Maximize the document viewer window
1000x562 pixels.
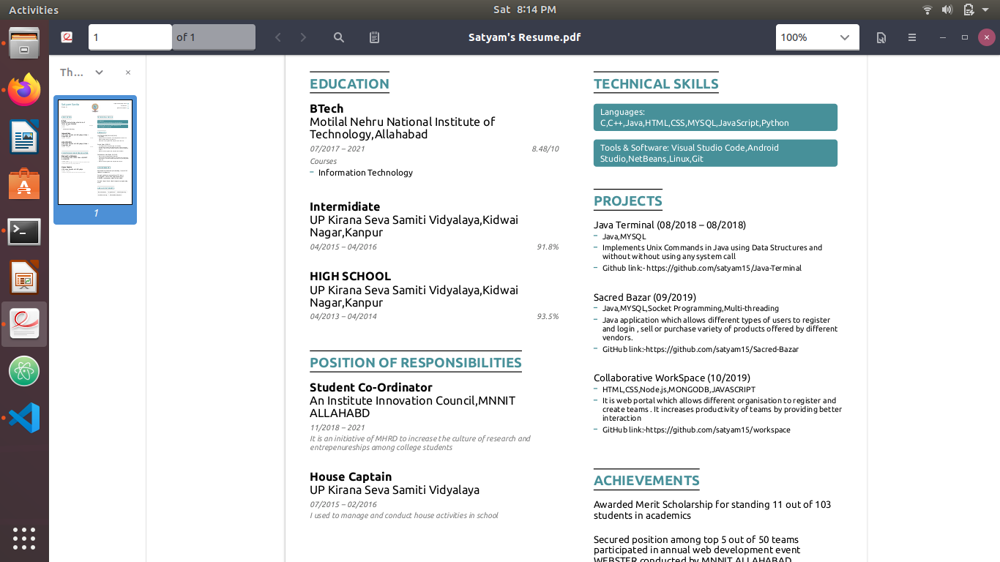[x=965, y=38]
